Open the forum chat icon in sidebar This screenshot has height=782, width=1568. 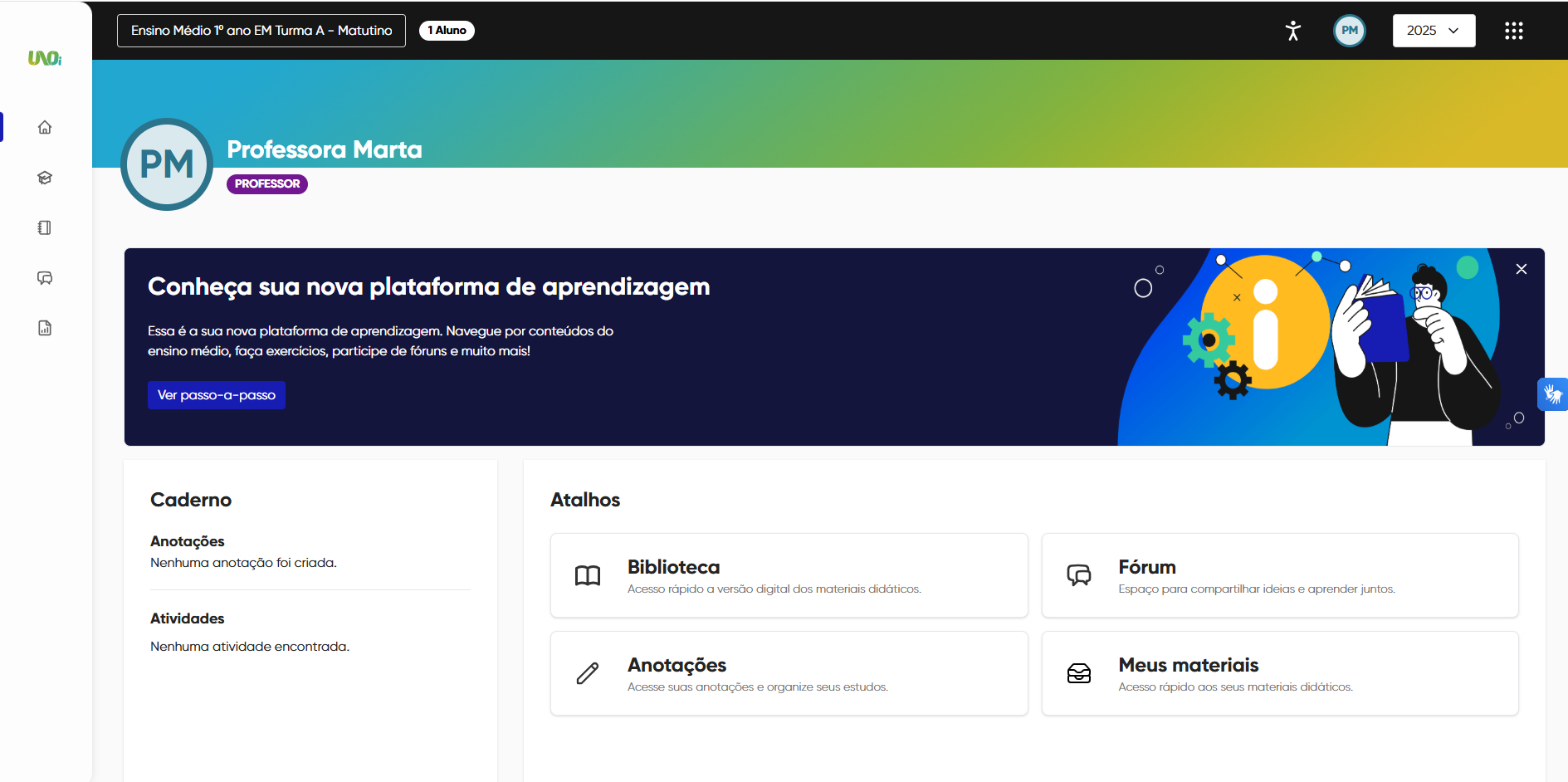(x=45, y=278)
